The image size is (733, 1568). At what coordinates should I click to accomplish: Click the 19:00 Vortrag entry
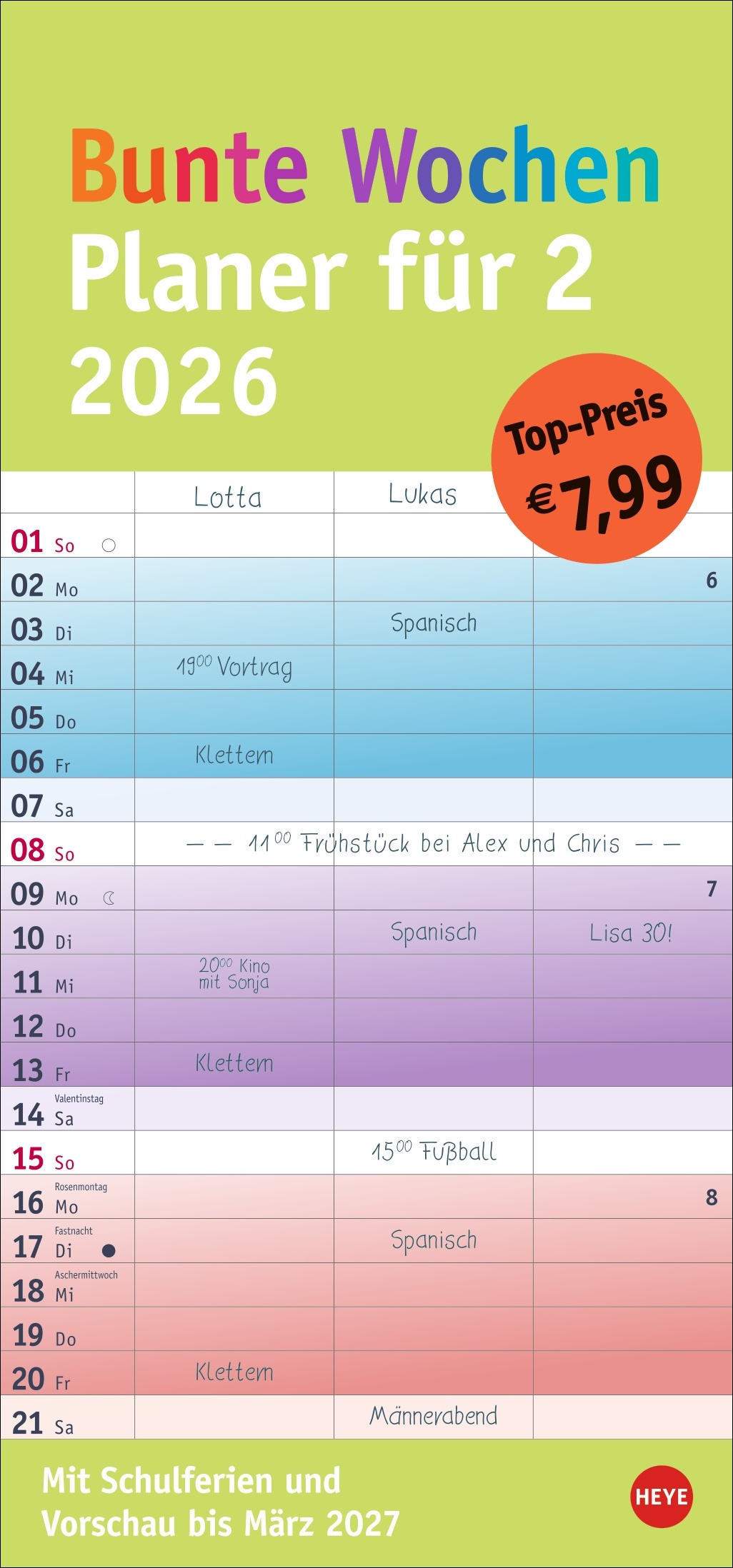click(x=234, y=668)
